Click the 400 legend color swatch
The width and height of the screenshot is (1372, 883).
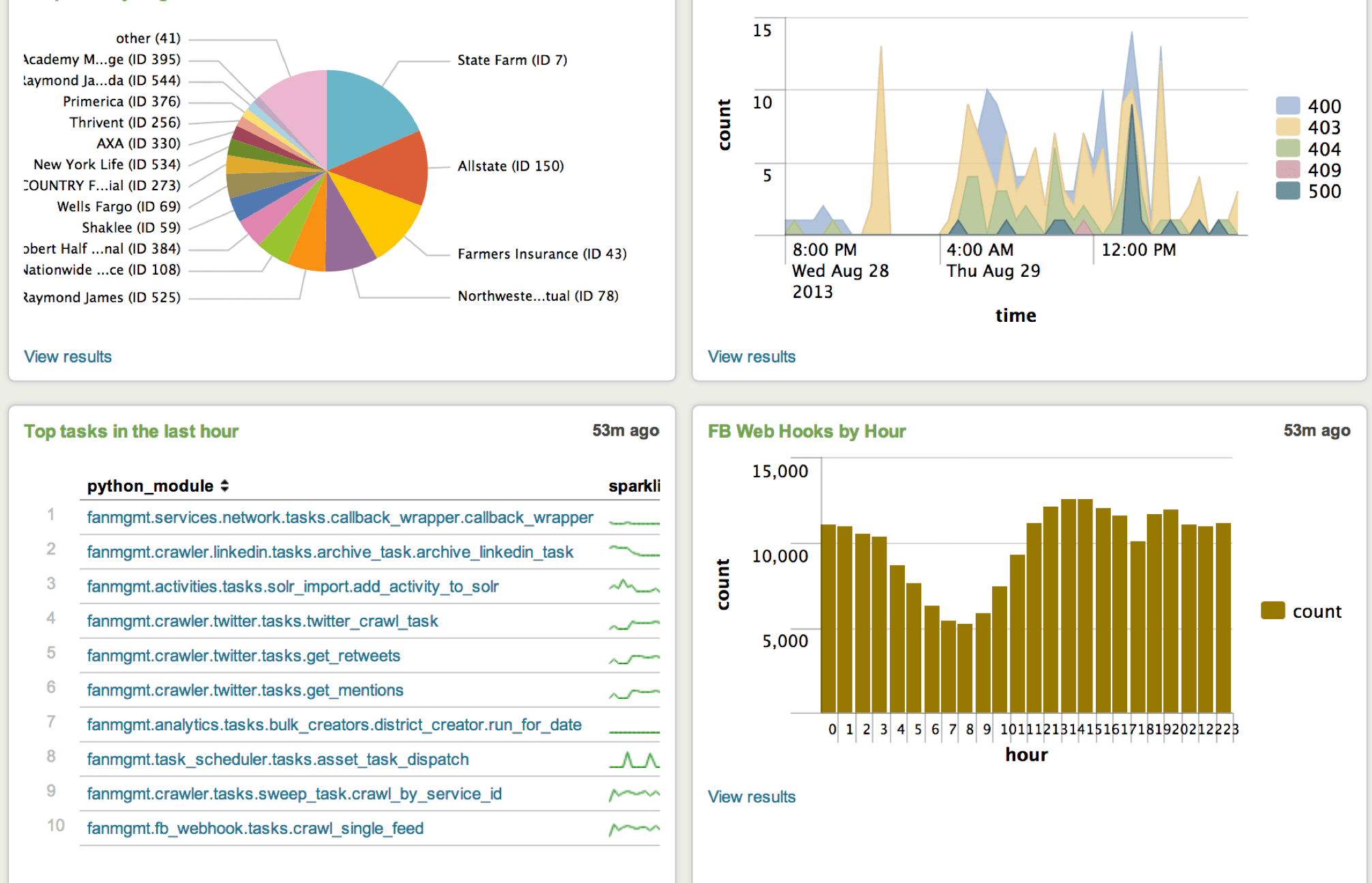coord(1287,106)
